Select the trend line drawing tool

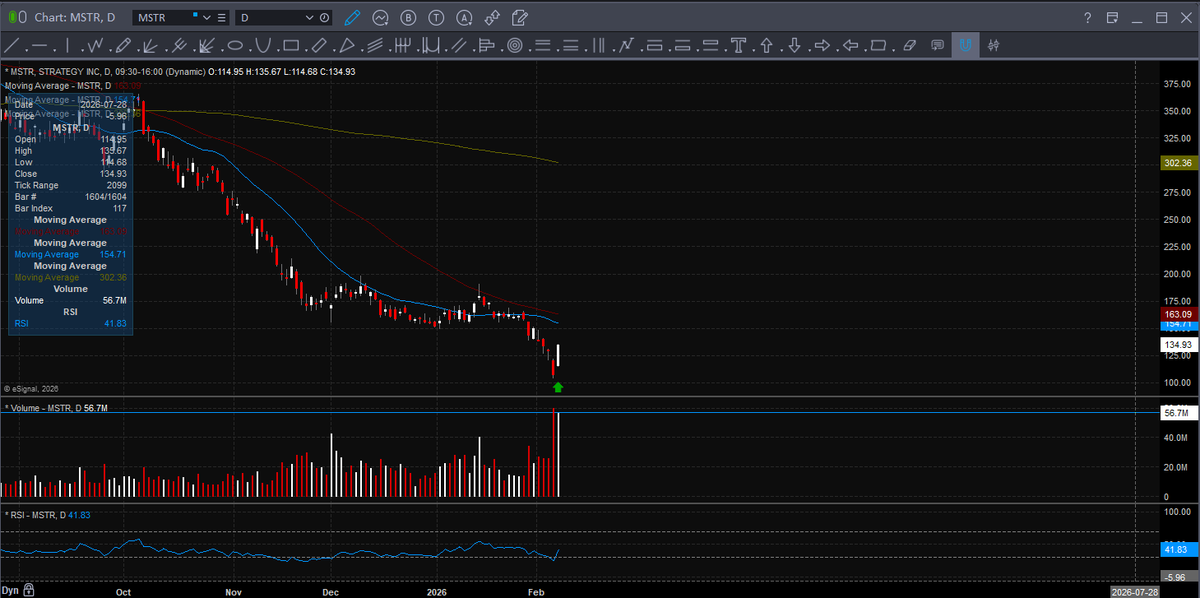point(13,45)
